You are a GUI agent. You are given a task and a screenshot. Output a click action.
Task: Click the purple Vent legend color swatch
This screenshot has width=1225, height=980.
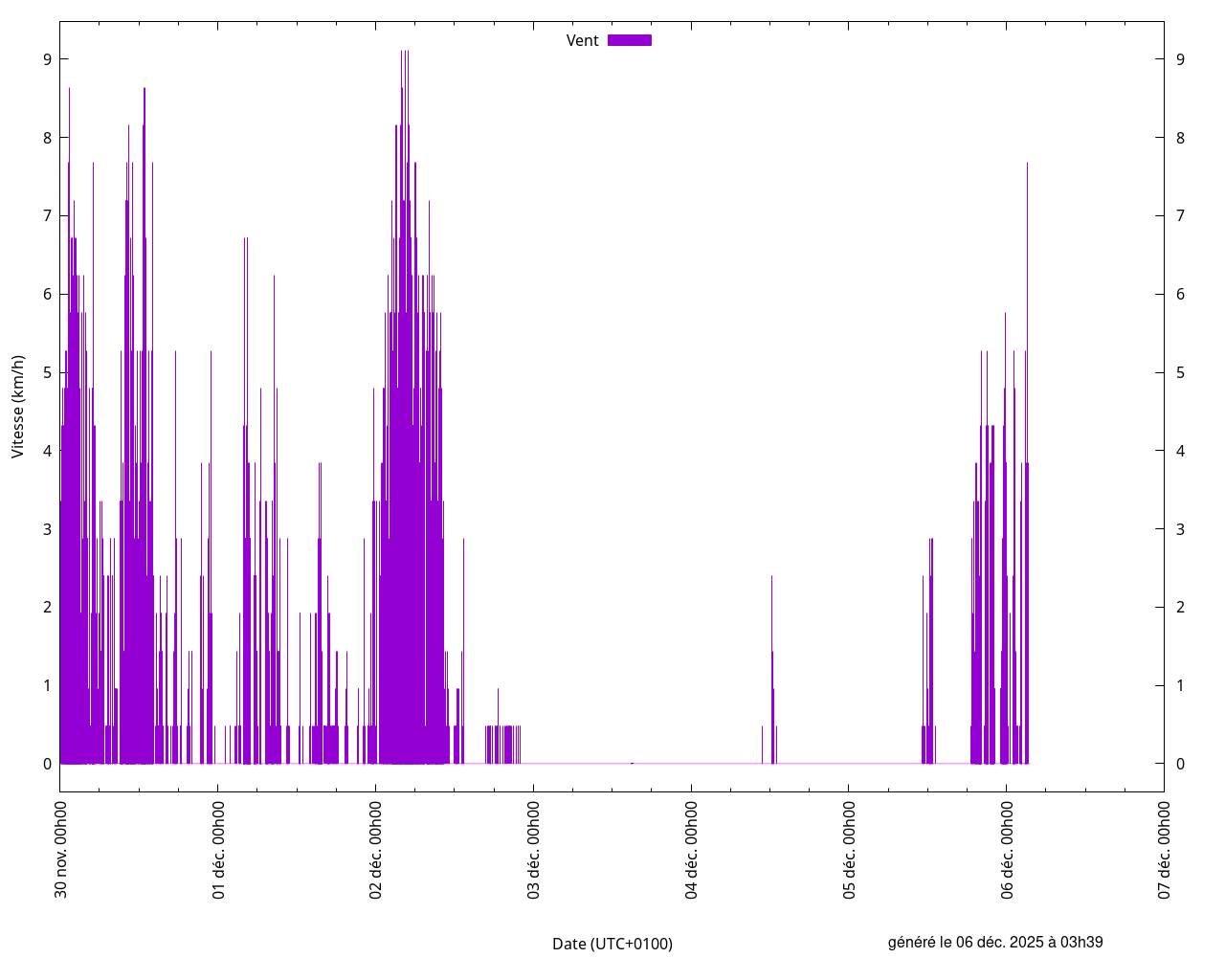[x=629, y=40]
